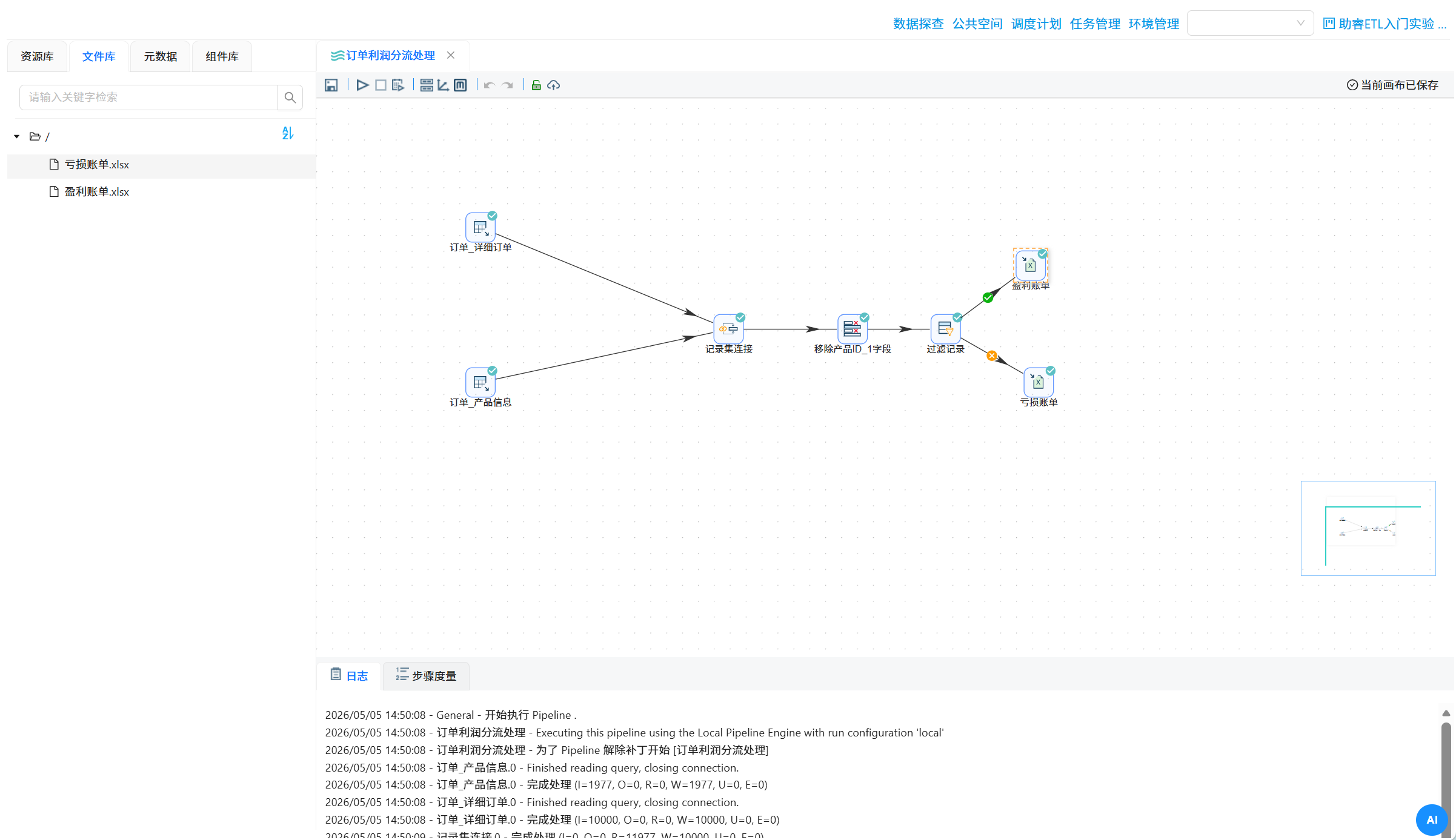
Task: Click the cloud upload publish icon
Action: click(553, 85)
